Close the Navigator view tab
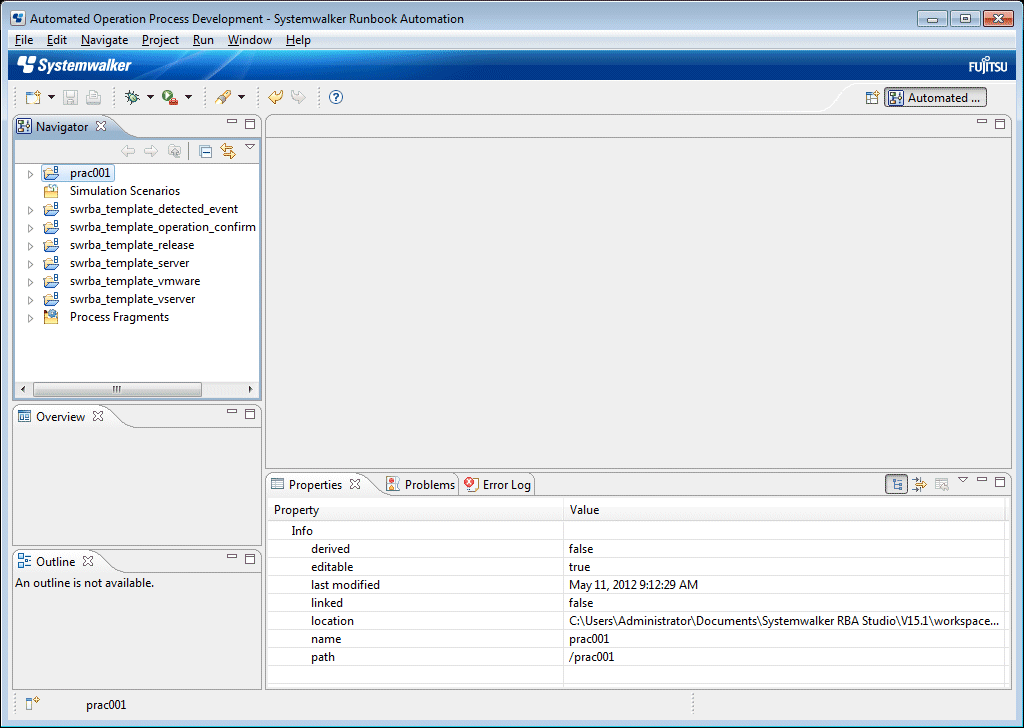 click(101, 126)
